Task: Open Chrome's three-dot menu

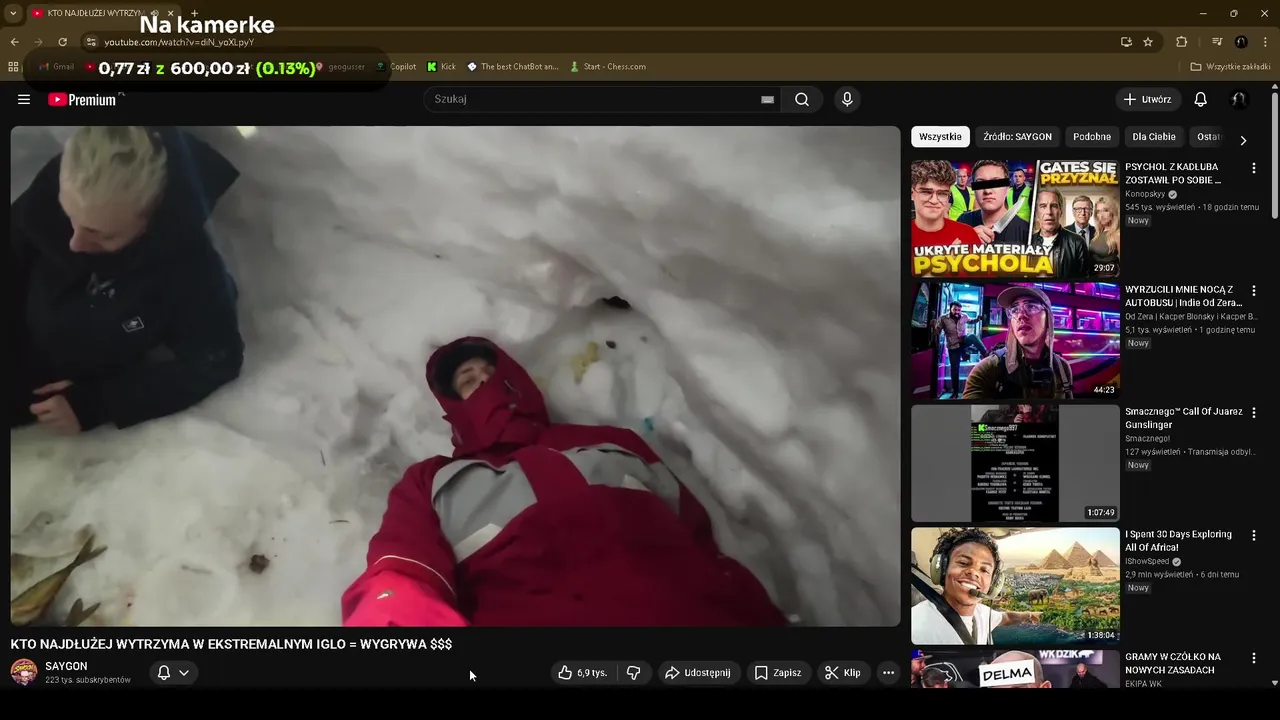Action: pos(1266,42)
